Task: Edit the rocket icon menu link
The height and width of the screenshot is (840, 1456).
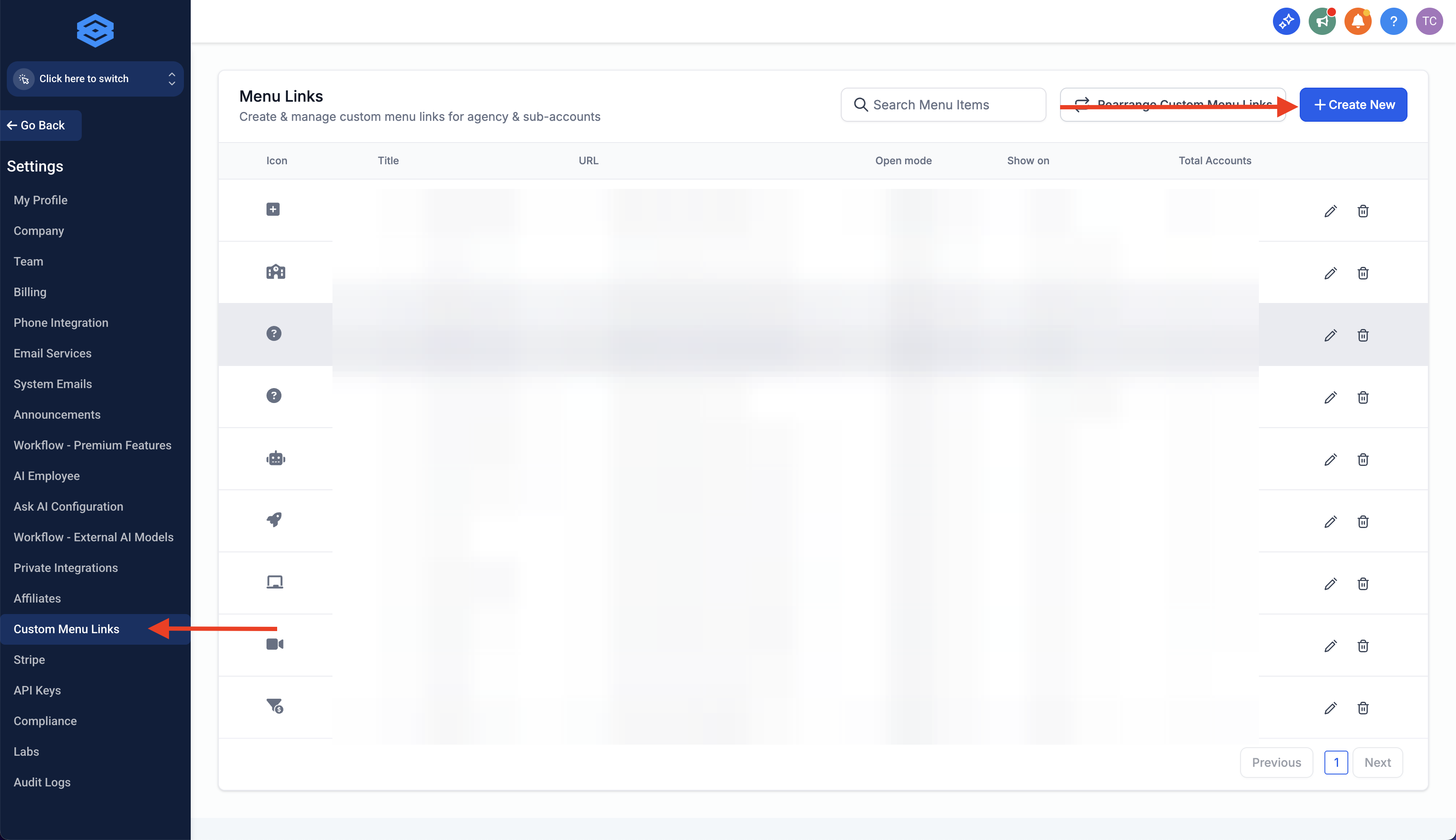Action: click(x=1330, y=522)
